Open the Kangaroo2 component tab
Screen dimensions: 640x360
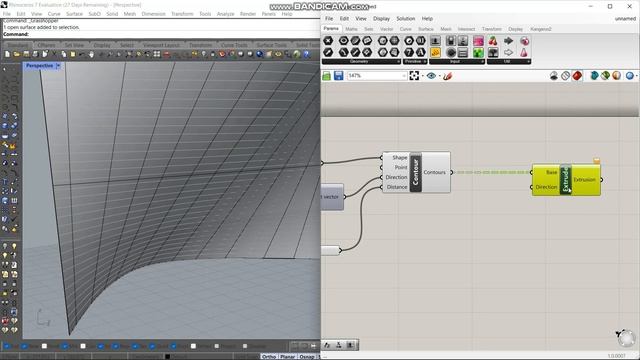(541, 29)
